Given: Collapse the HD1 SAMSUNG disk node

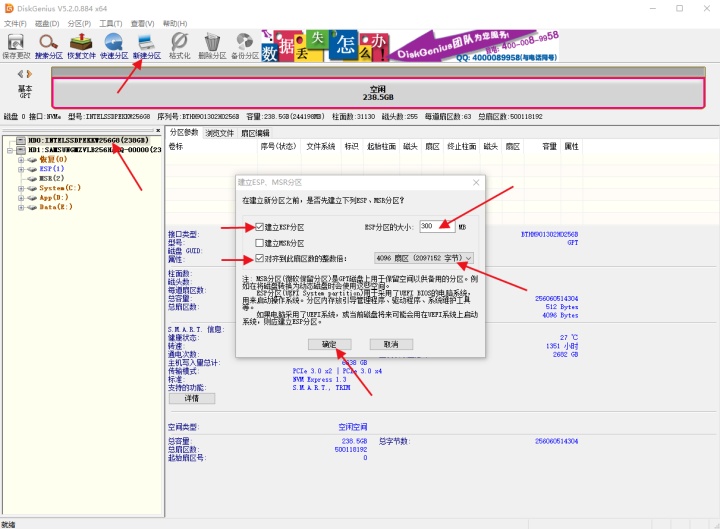Looking at the screenshot, I should click(10, 150).
